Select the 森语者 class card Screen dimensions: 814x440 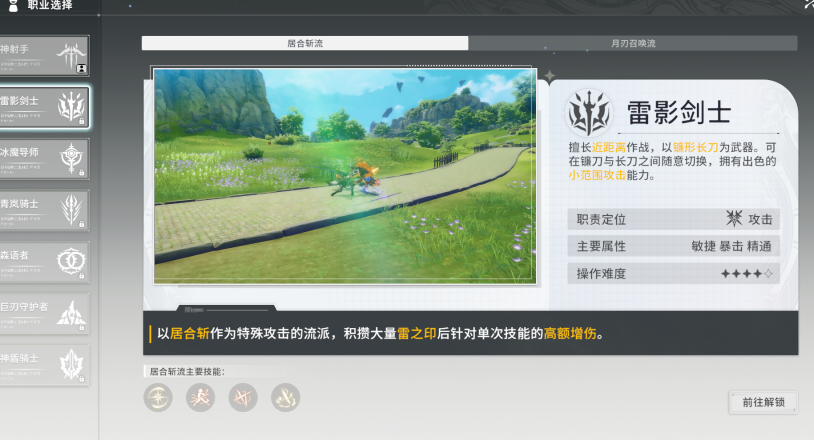44,262
